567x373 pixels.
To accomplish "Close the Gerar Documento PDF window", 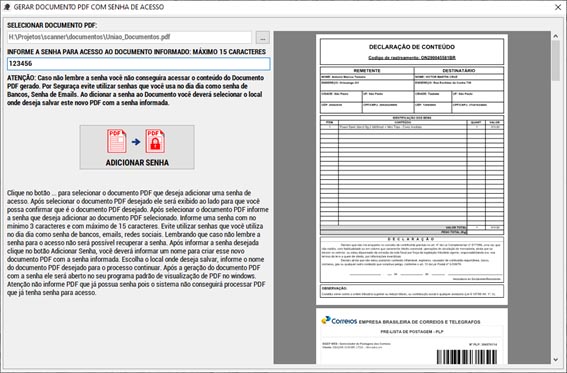I will [x=558, y=7].
